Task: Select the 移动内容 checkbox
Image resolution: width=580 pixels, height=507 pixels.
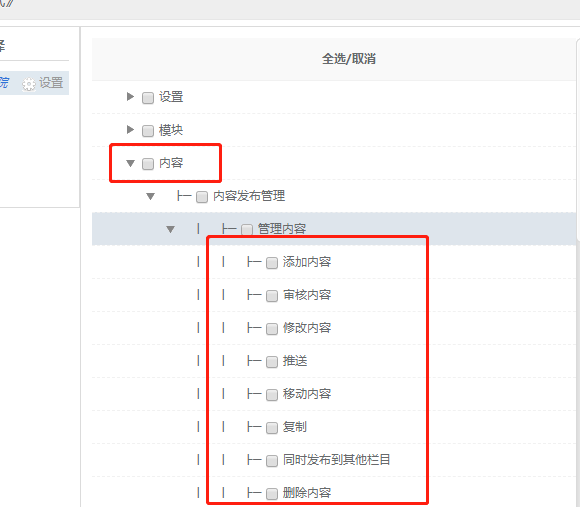Action: coord(272,395)
